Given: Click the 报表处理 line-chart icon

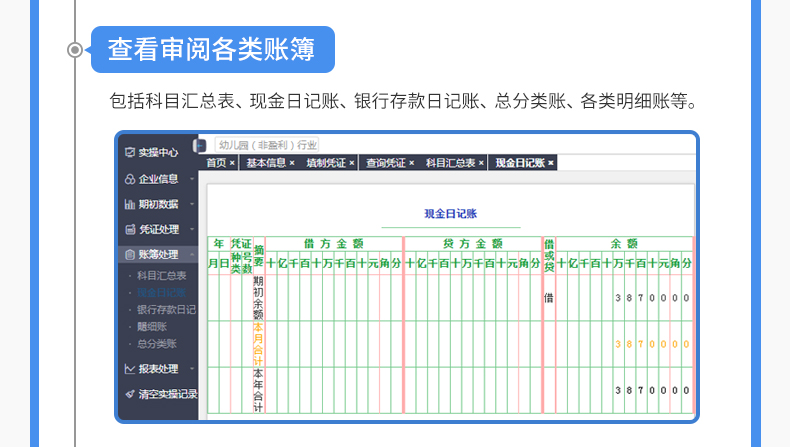Looking at the screenshot, I should [x=129, y=369].
